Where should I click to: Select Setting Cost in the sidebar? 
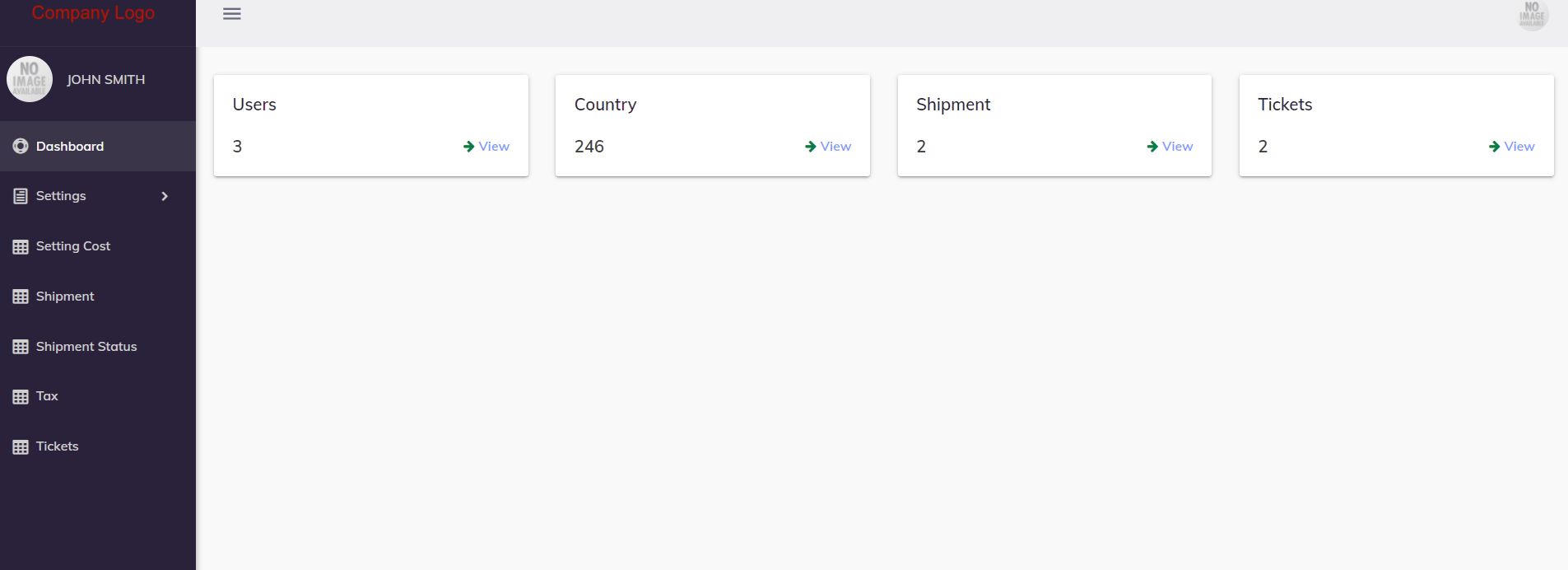coord(73,246)
